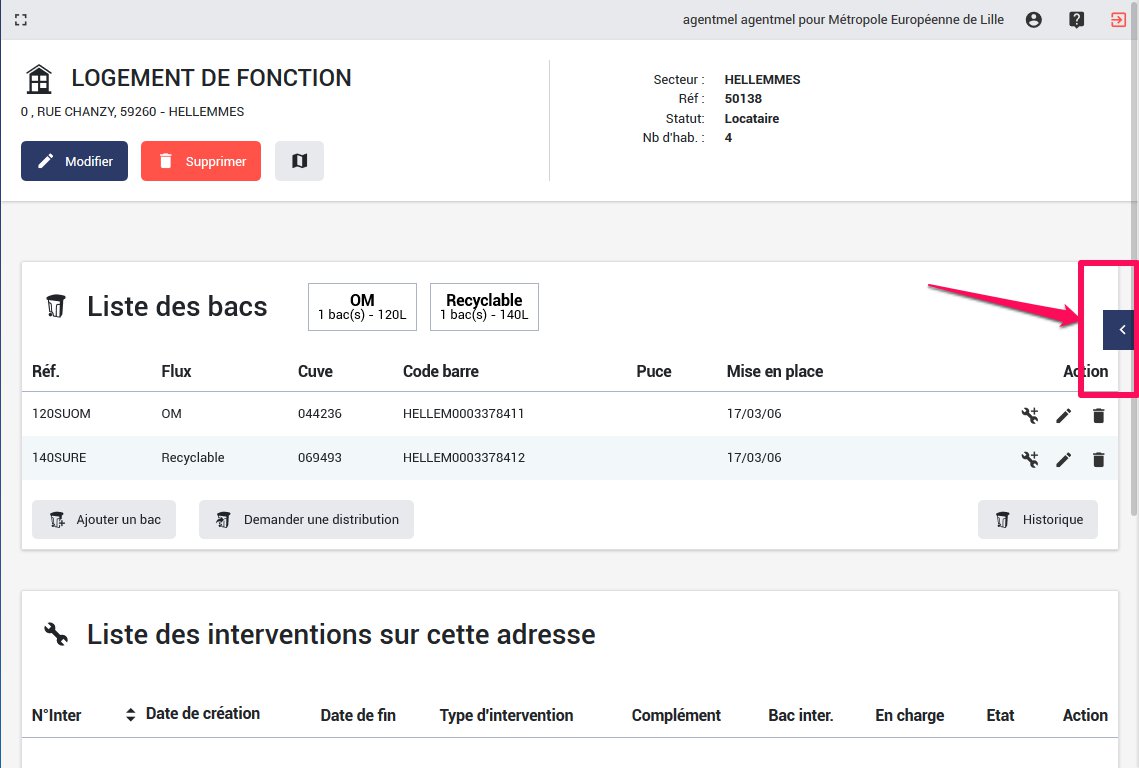
Task: Open the user account icon
Action: point(1033,19)
